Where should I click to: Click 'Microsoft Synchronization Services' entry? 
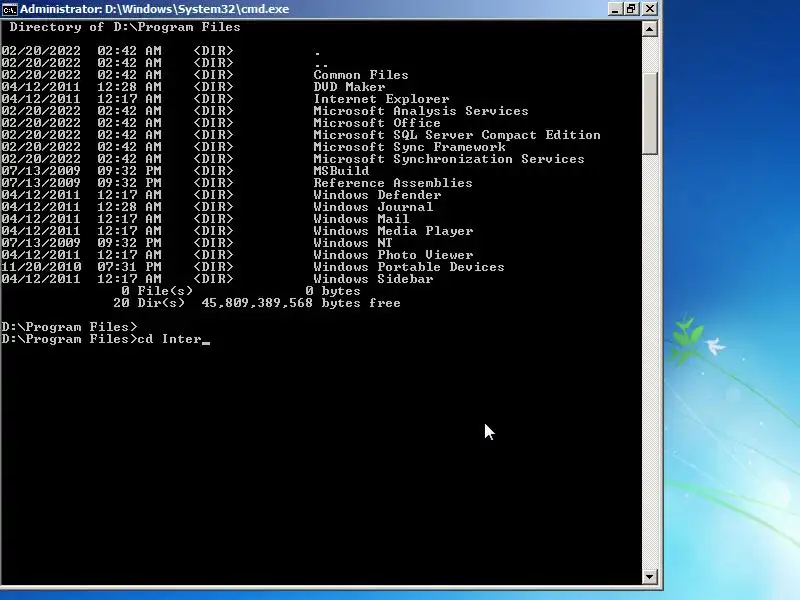(x=449, y=159)
